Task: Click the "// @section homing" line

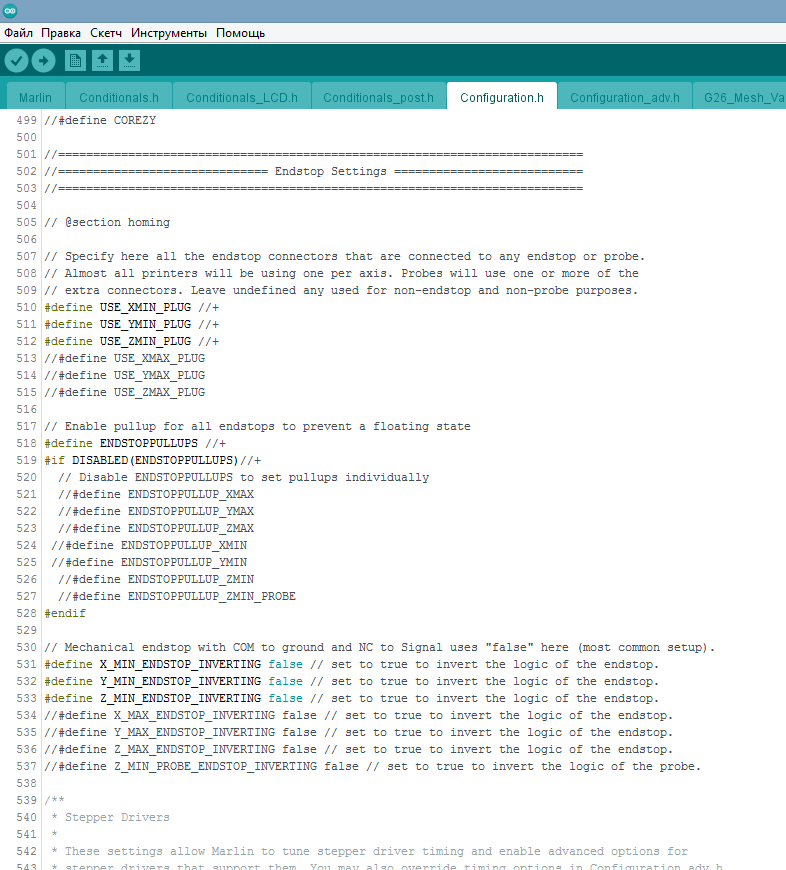Action: 107,222
